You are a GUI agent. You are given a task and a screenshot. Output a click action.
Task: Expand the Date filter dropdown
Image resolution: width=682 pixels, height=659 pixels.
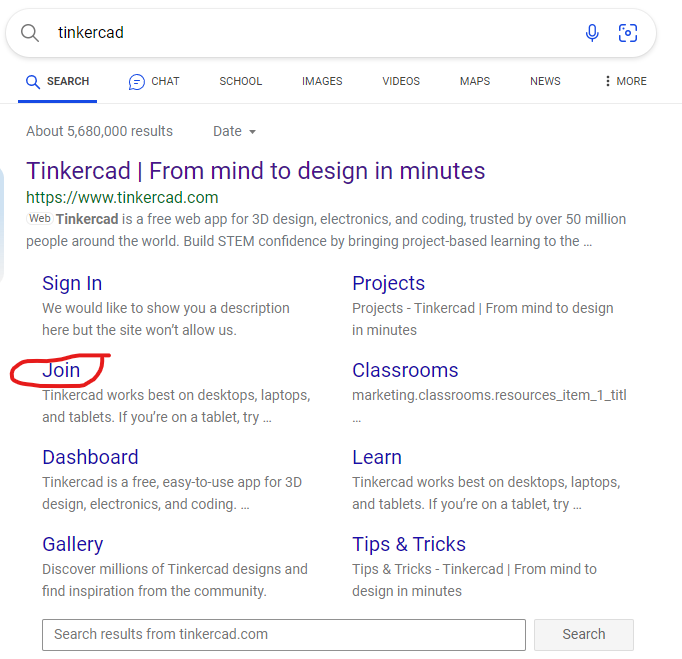tap(234, 131)
